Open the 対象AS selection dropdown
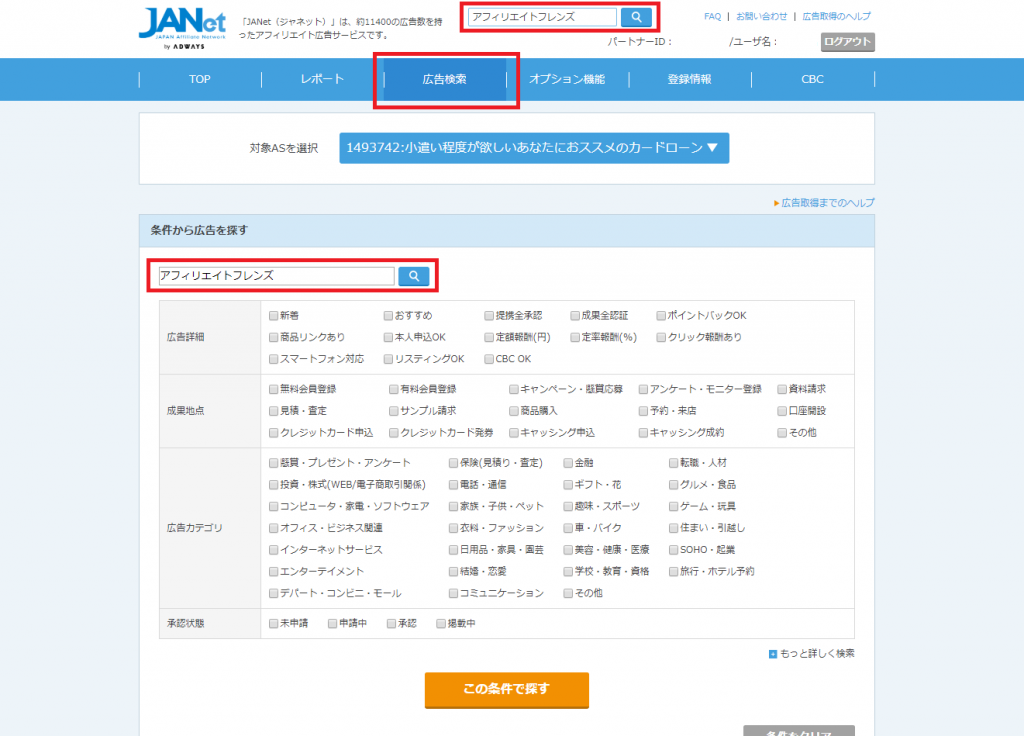This screenshot has height=736, width=1024. pyautogui.click(x=533, y=148)
